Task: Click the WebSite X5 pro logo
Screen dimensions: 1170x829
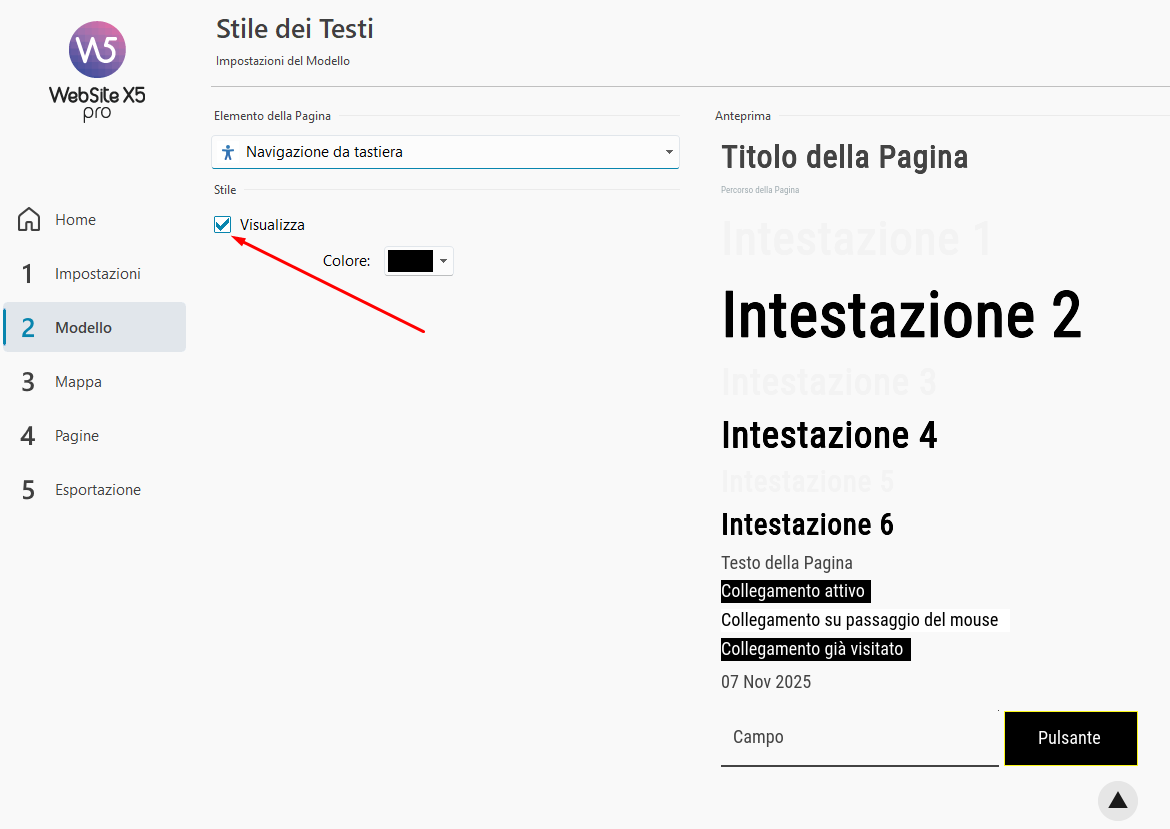Action: pyautogui.click(x=97, y=70)
